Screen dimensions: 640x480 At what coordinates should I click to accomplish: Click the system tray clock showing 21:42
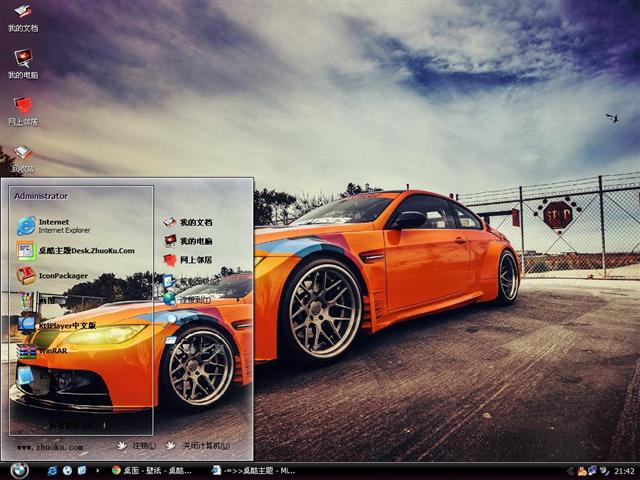[624, 470]
